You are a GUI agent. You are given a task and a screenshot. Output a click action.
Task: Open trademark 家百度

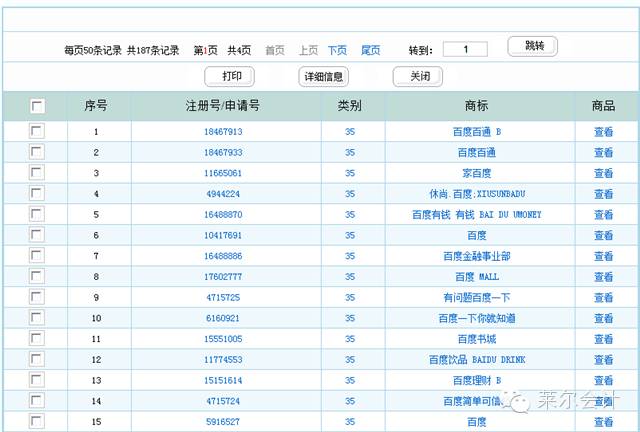pos(477,173)
